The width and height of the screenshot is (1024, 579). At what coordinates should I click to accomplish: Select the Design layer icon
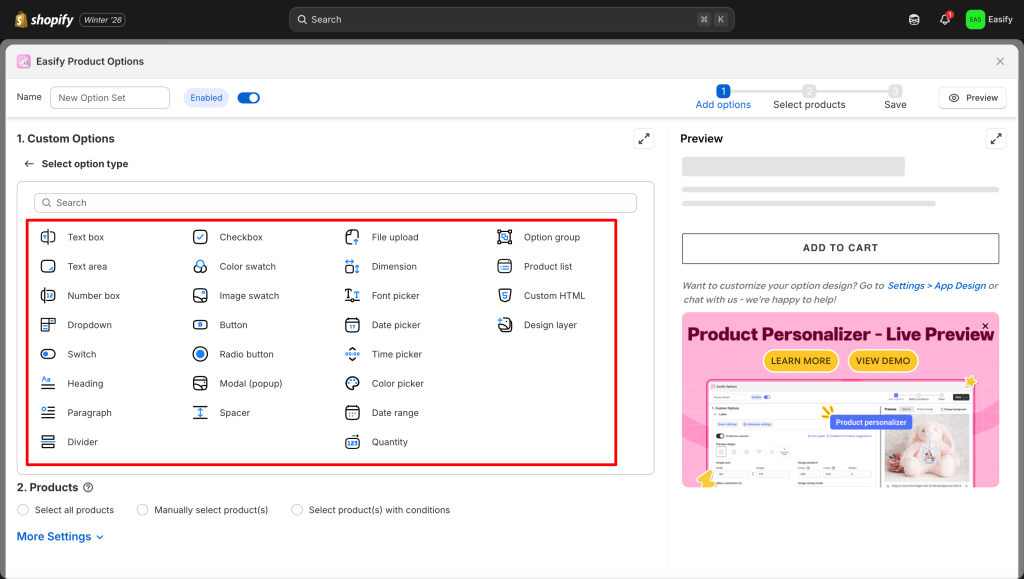click(505, 325)
